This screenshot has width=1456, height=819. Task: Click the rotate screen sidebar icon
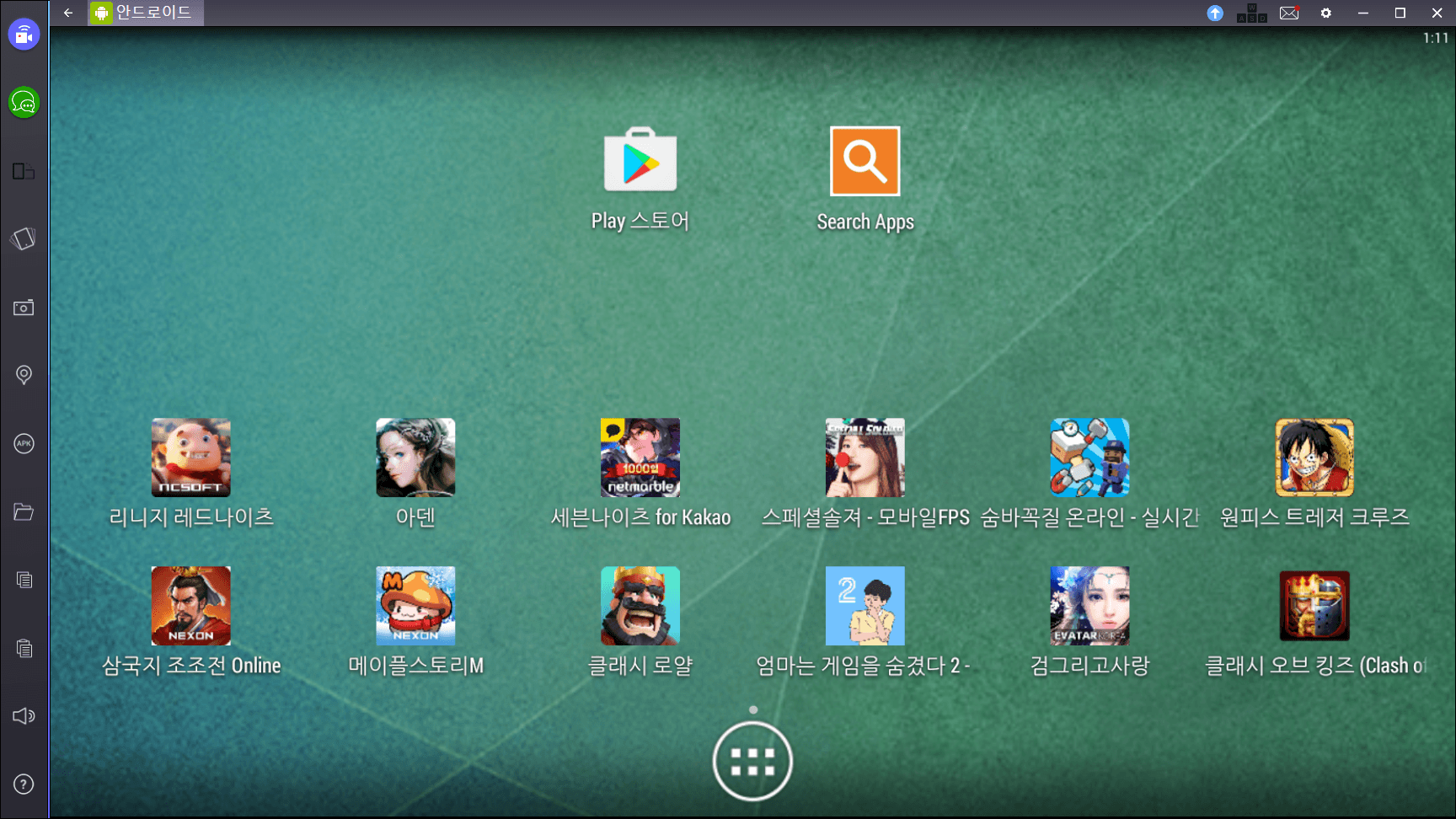(24, 239)
